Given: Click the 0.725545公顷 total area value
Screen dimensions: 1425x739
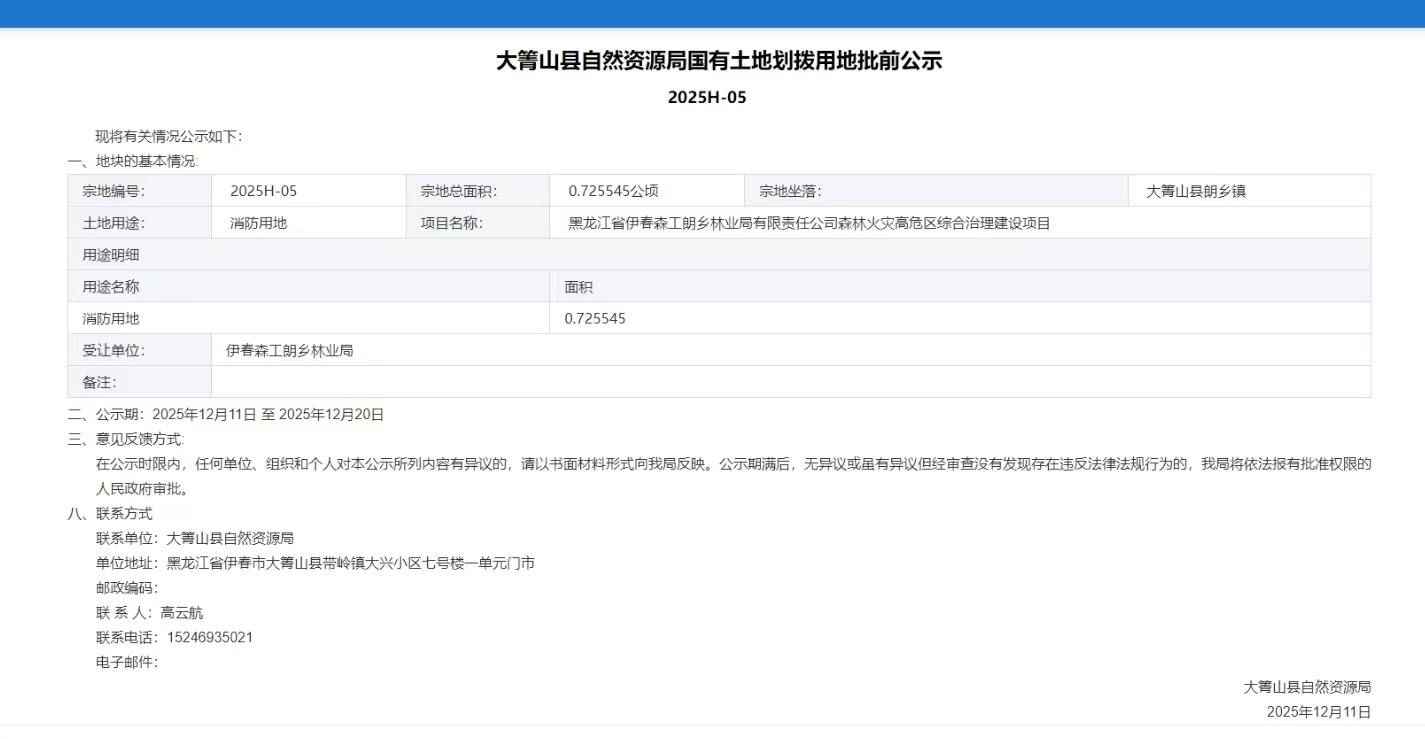Looking at the screenshot, I should 613,191.
